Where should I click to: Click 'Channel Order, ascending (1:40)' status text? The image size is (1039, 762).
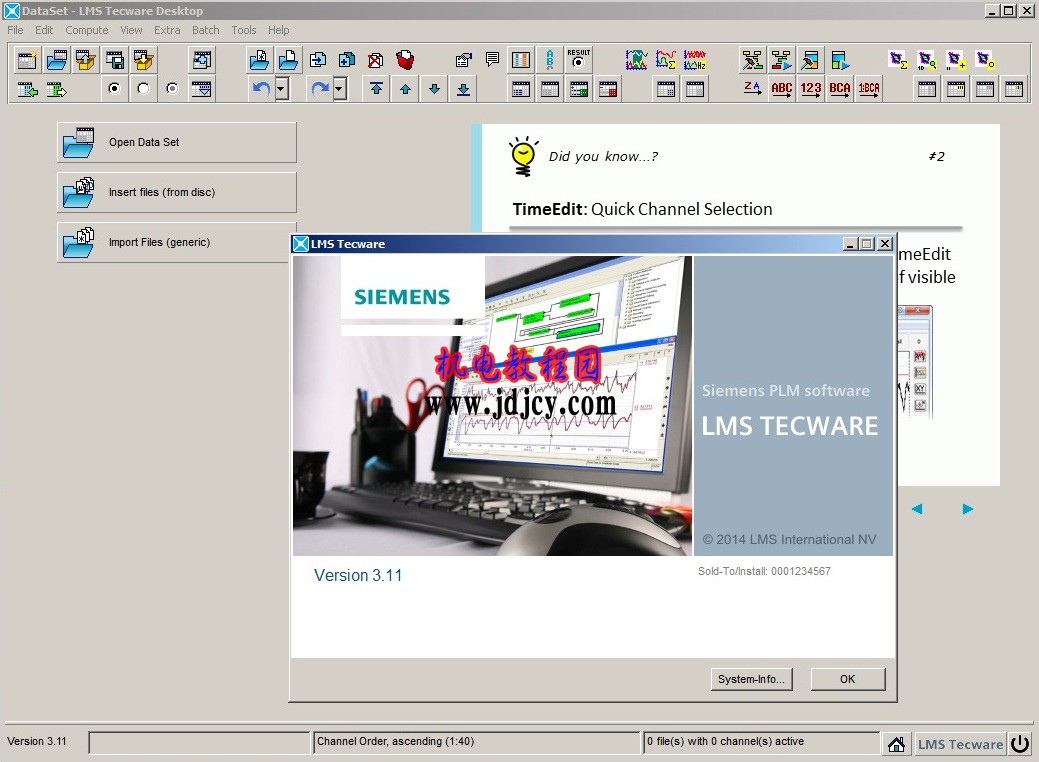pos(396,741)
